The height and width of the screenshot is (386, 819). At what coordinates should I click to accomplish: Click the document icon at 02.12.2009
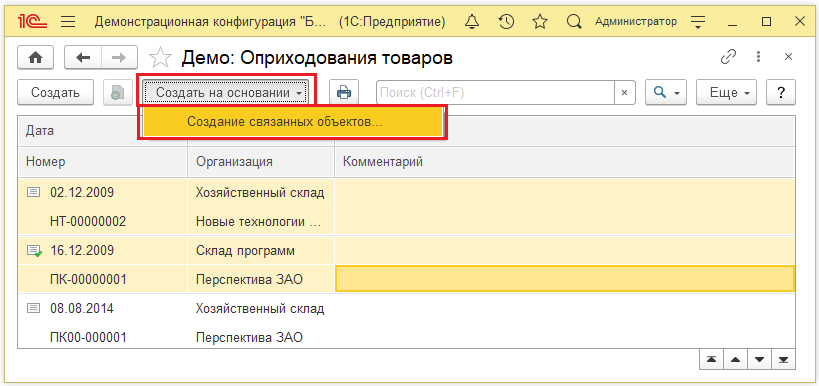(33, 193)
